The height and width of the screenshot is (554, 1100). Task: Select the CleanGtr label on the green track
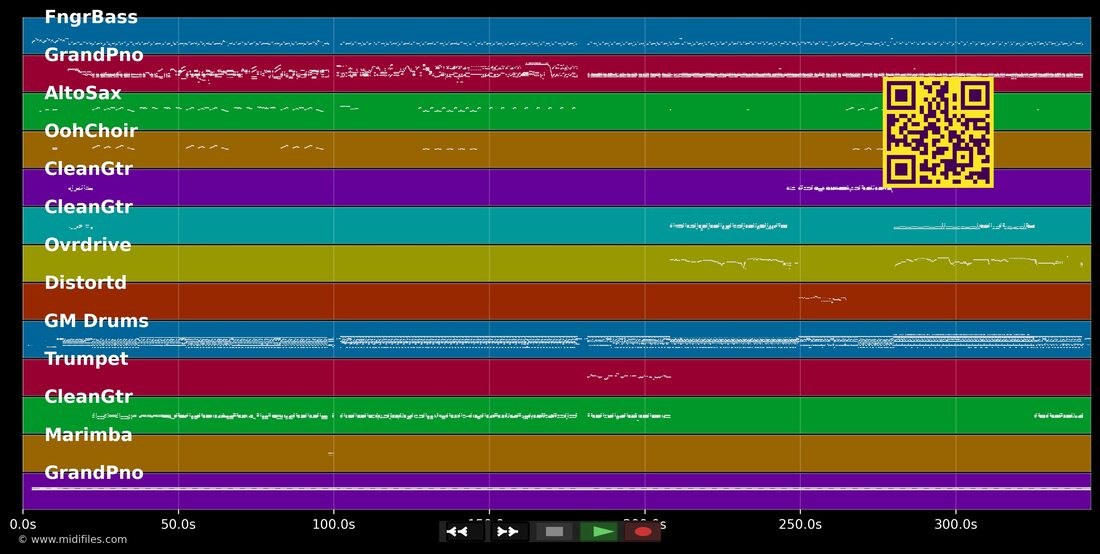point(88,396)
